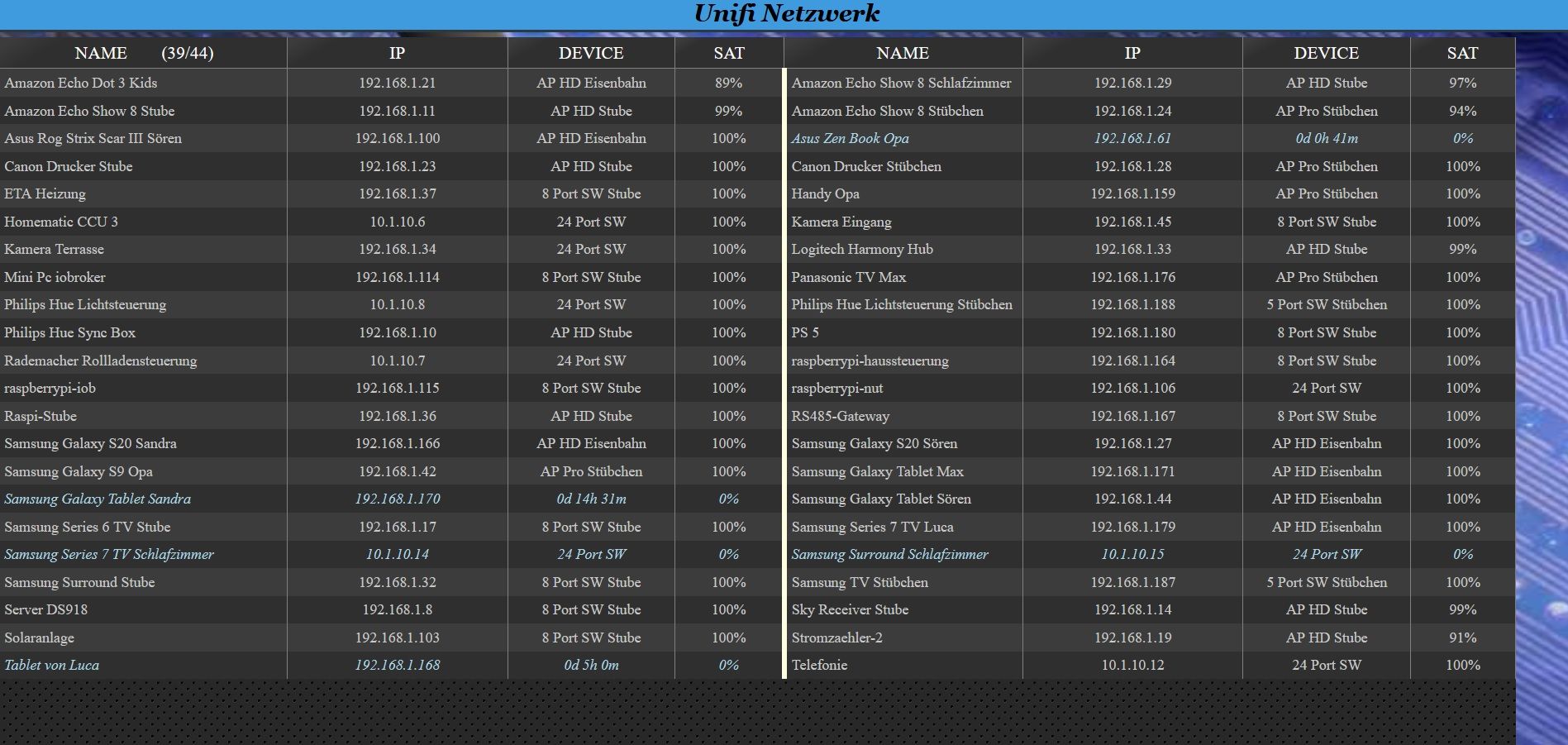Click Samsung Galaxy S20 Sandra

pyautogui.click(x=90, y=443)
